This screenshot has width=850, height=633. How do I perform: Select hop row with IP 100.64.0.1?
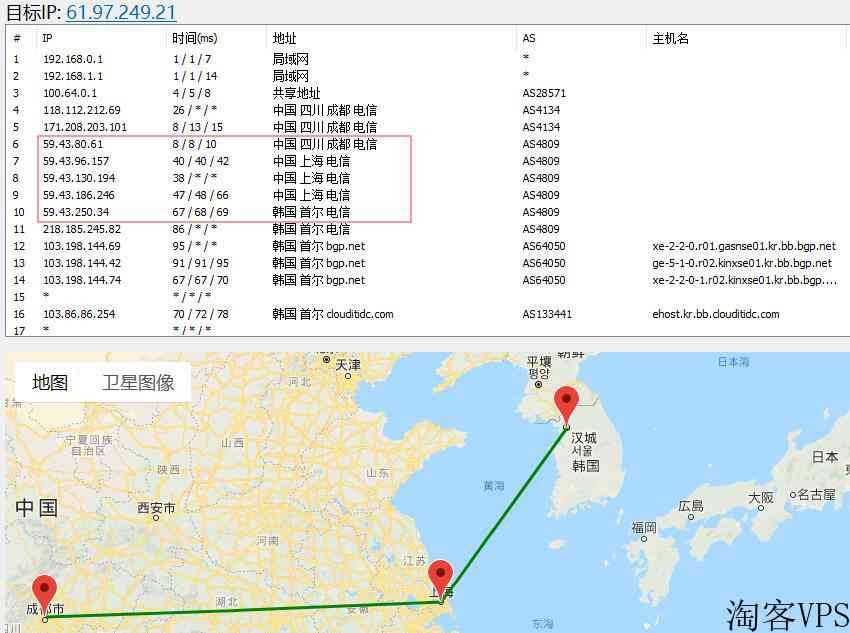click(426, 93)
